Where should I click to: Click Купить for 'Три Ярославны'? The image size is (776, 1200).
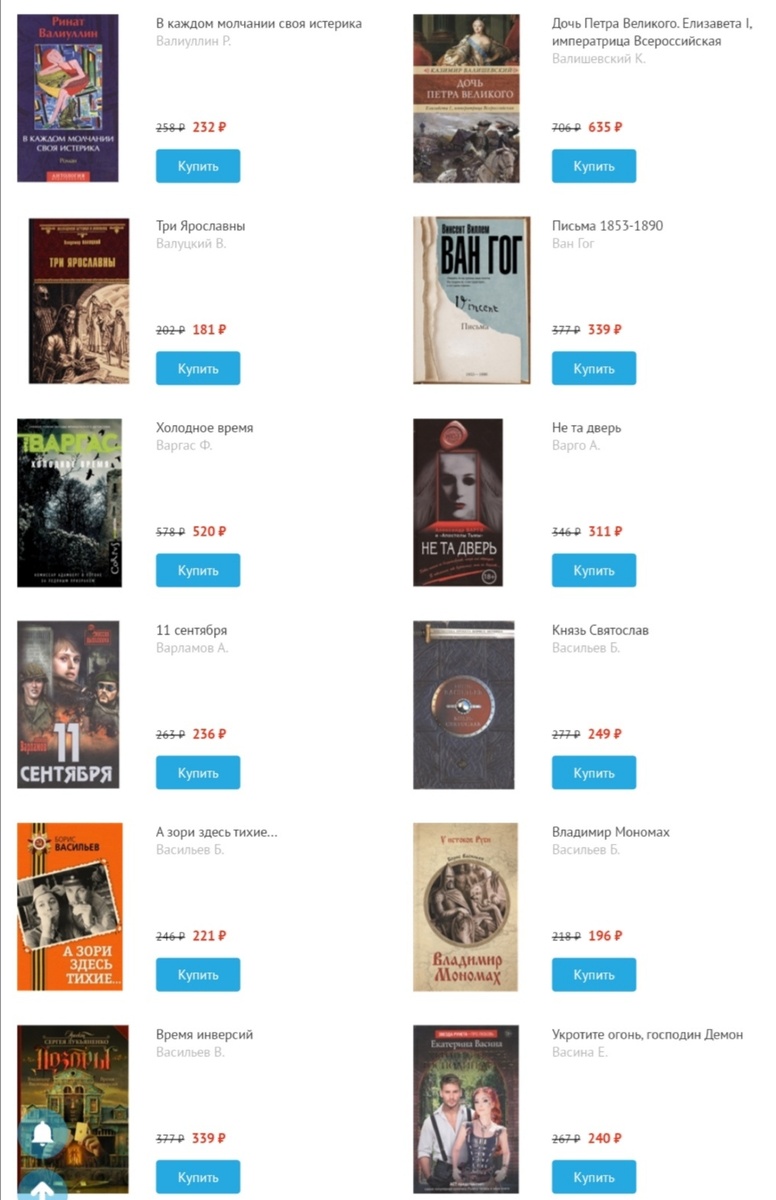click(198, 368)
